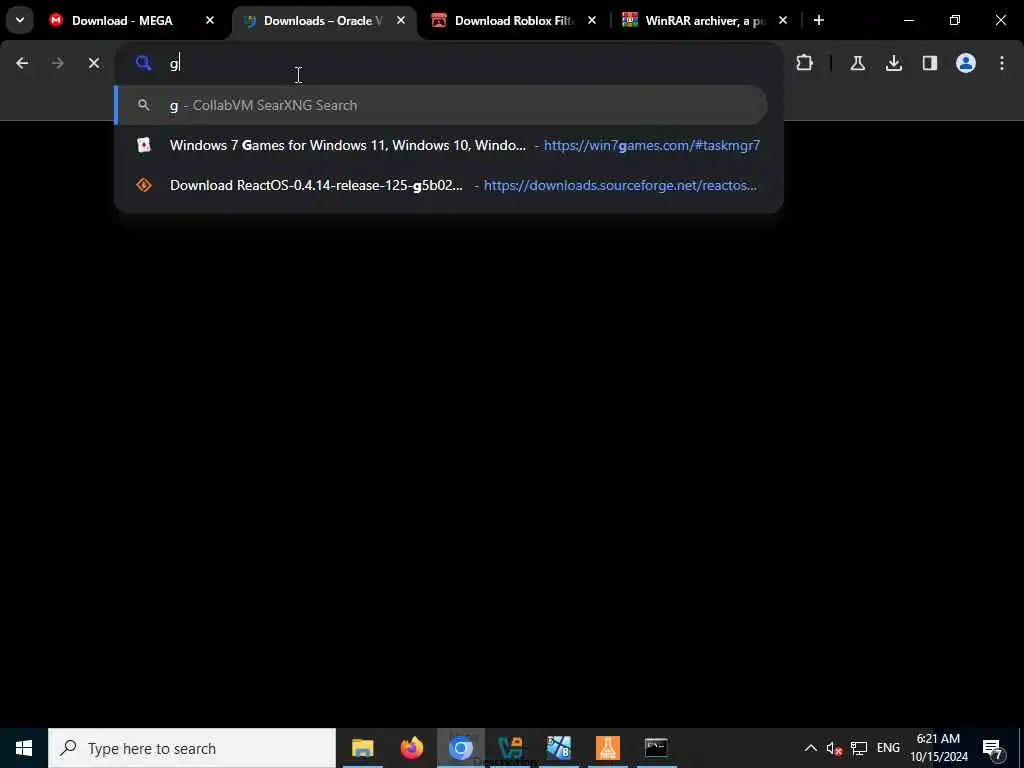Open the network tray icon
This screenshot has height=768, width=1024.
pos(859,748)
